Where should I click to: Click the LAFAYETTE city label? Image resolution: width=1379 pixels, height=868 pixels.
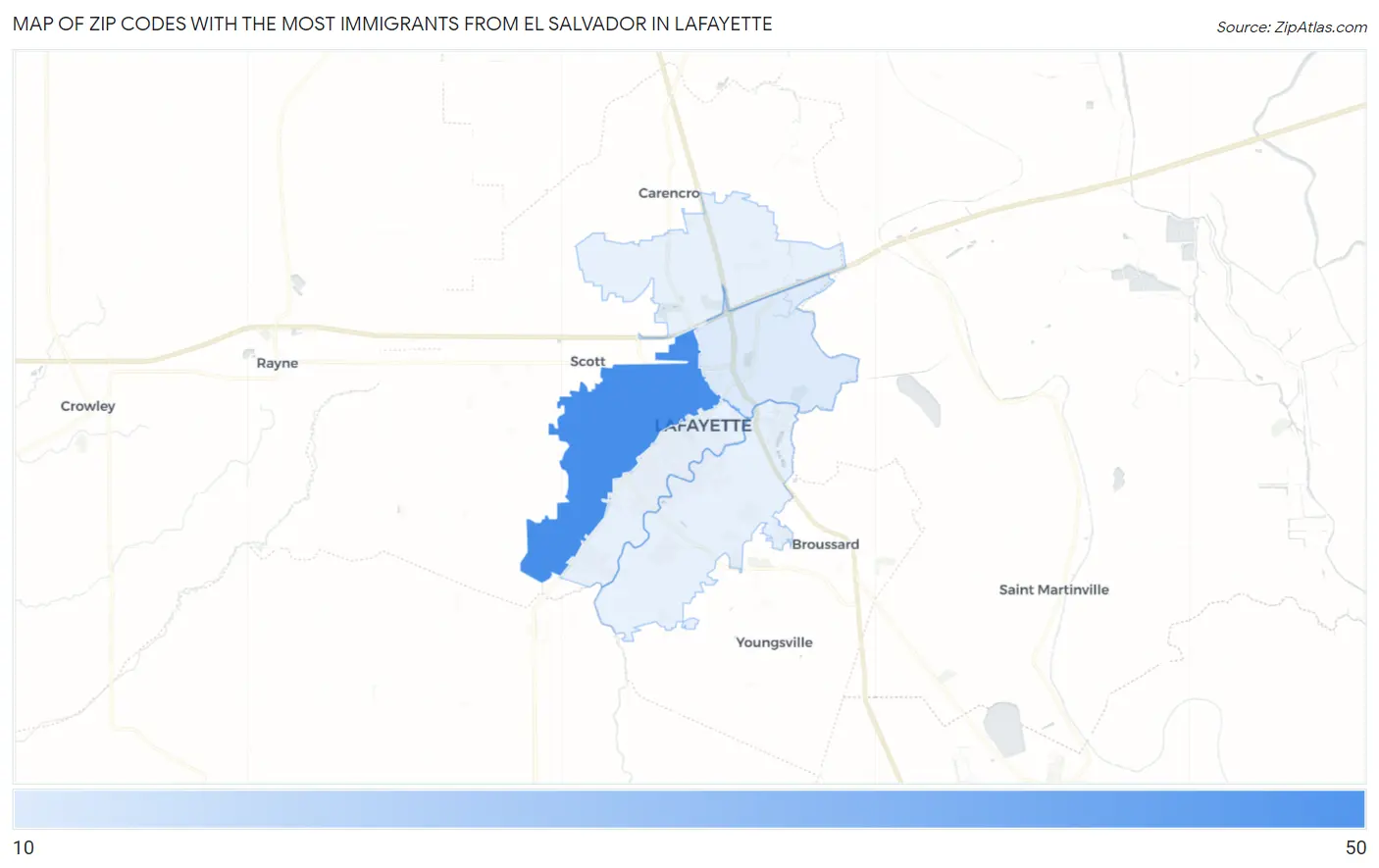click(x=703, y=426)
